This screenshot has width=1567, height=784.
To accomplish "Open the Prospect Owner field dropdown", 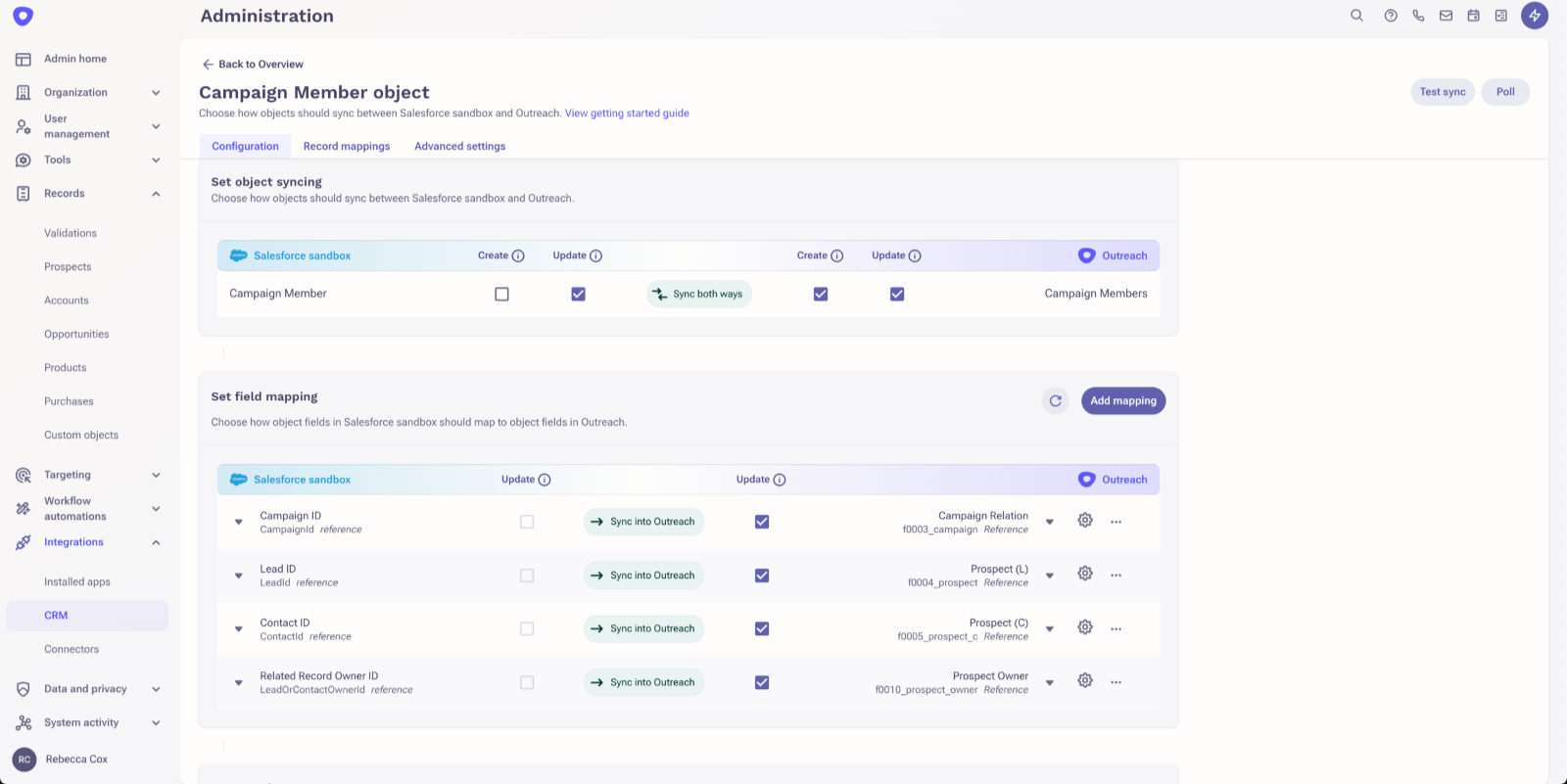I will (x=1050, y=682).
